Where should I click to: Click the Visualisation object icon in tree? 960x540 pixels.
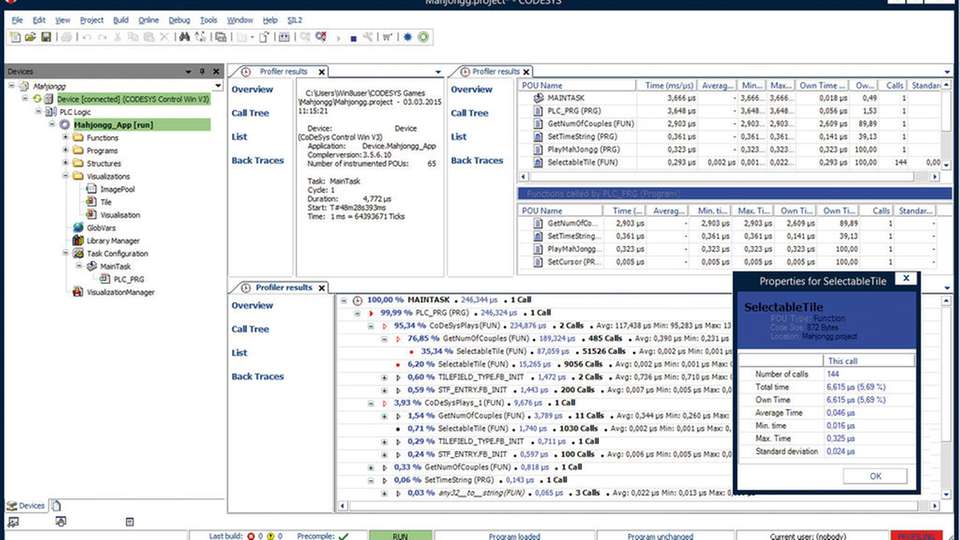click(x=91, y=215)
